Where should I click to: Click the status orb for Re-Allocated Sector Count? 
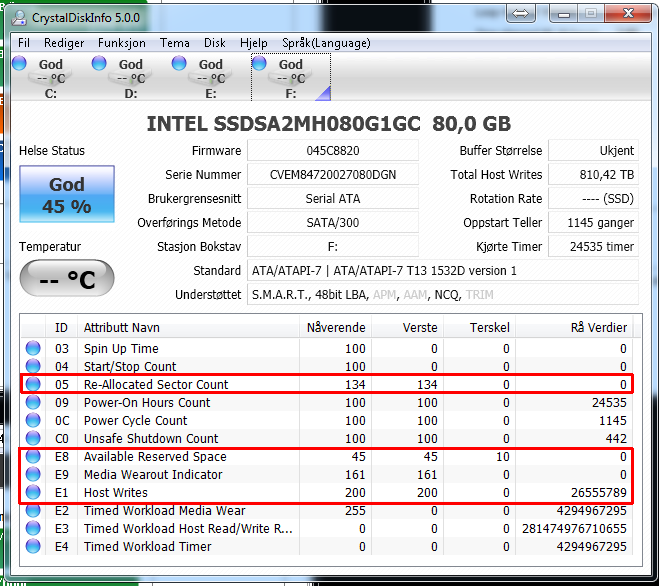pyautogui.click(x=33, y=384)
